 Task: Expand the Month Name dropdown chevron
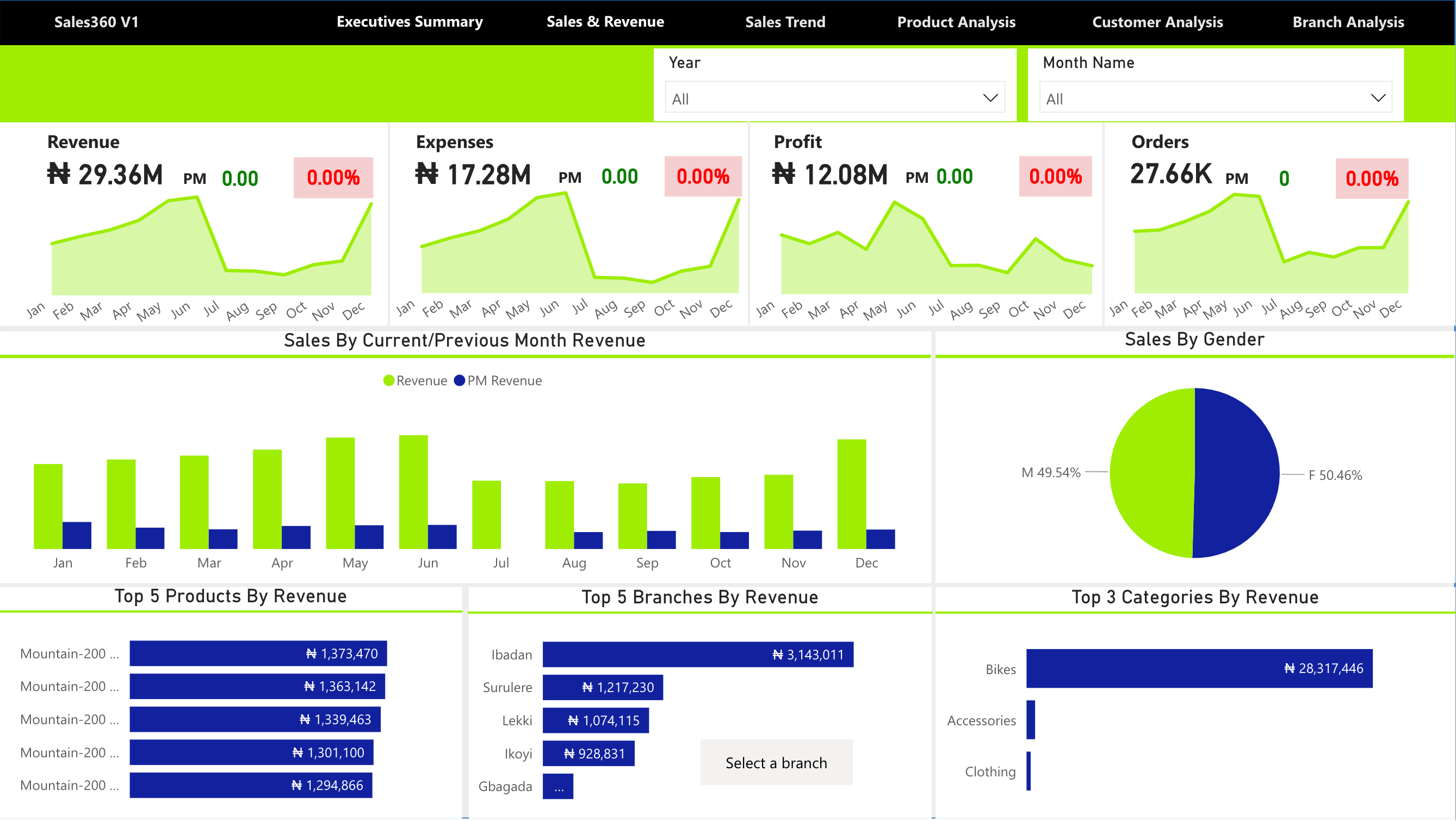coord(1378,98)
